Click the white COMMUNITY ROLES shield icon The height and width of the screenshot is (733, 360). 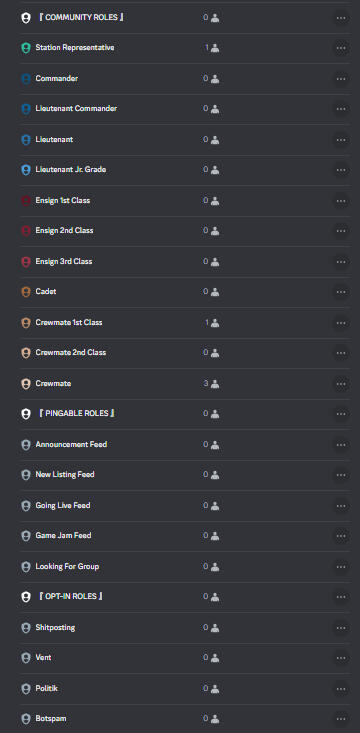coord(26,18)
